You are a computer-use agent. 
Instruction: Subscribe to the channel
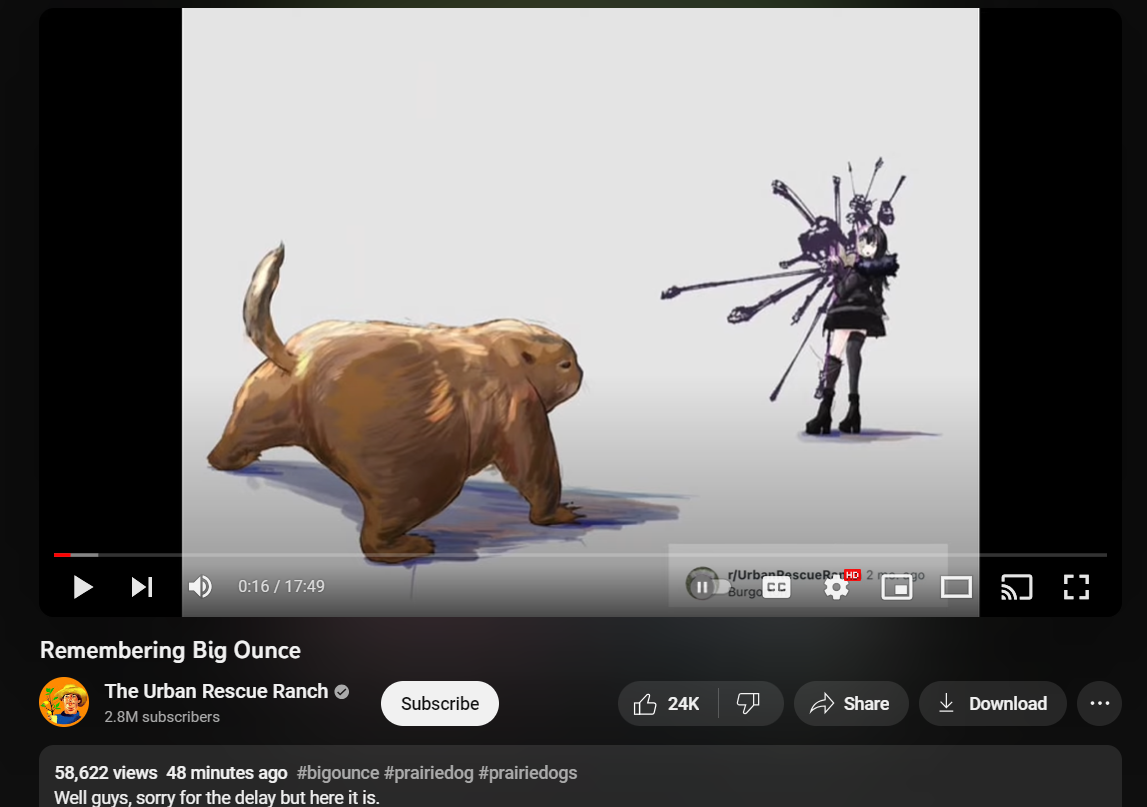click(x=440, y=704)
